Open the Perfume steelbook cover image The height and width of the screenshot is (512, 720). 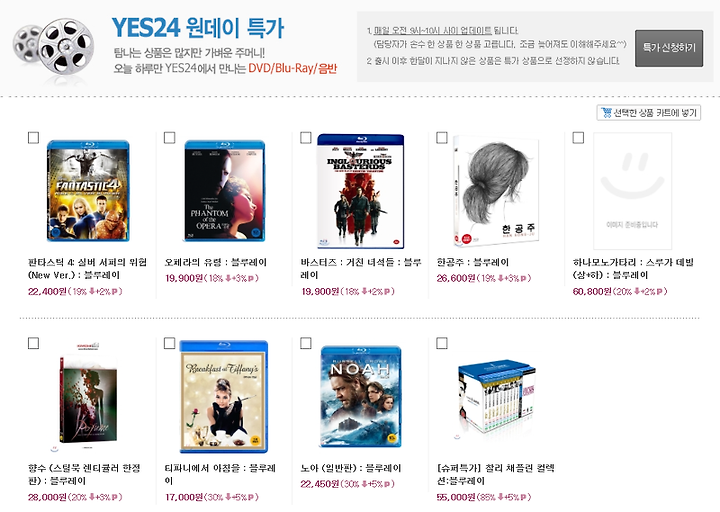(x=88, y=397)
